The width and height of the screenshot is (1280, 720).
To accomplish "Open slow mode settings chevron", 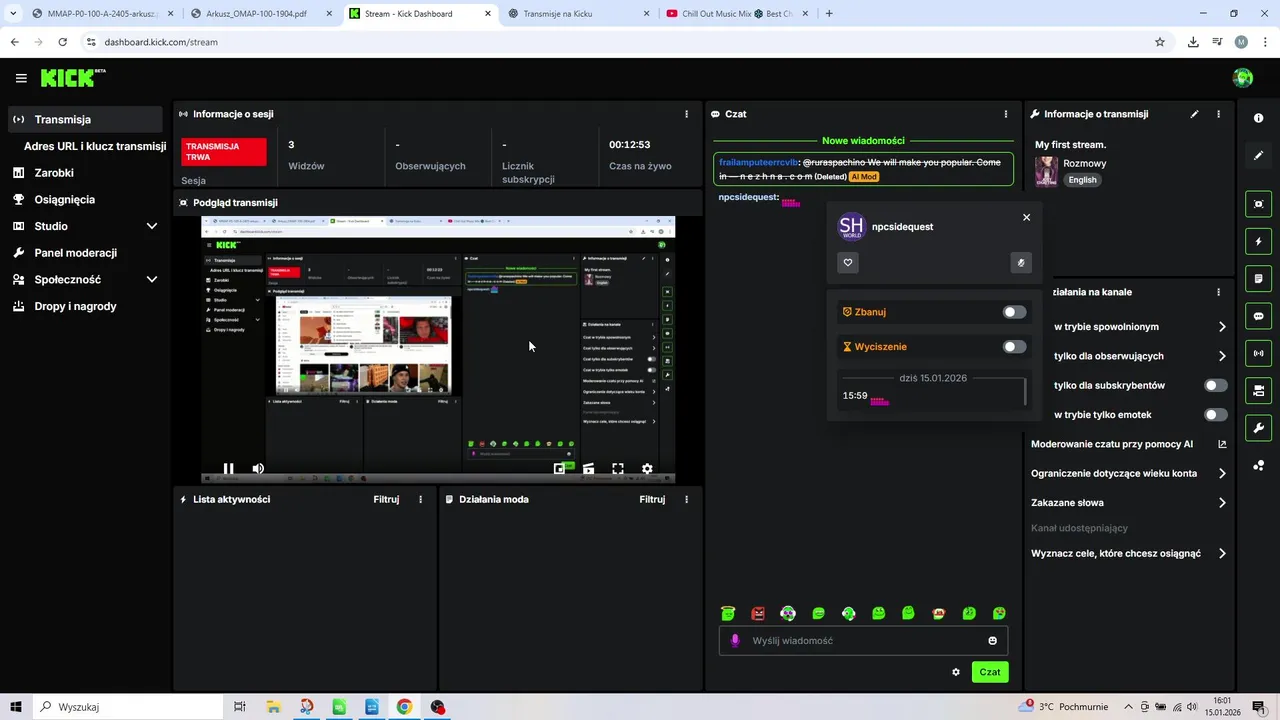I will [1222, 327].
